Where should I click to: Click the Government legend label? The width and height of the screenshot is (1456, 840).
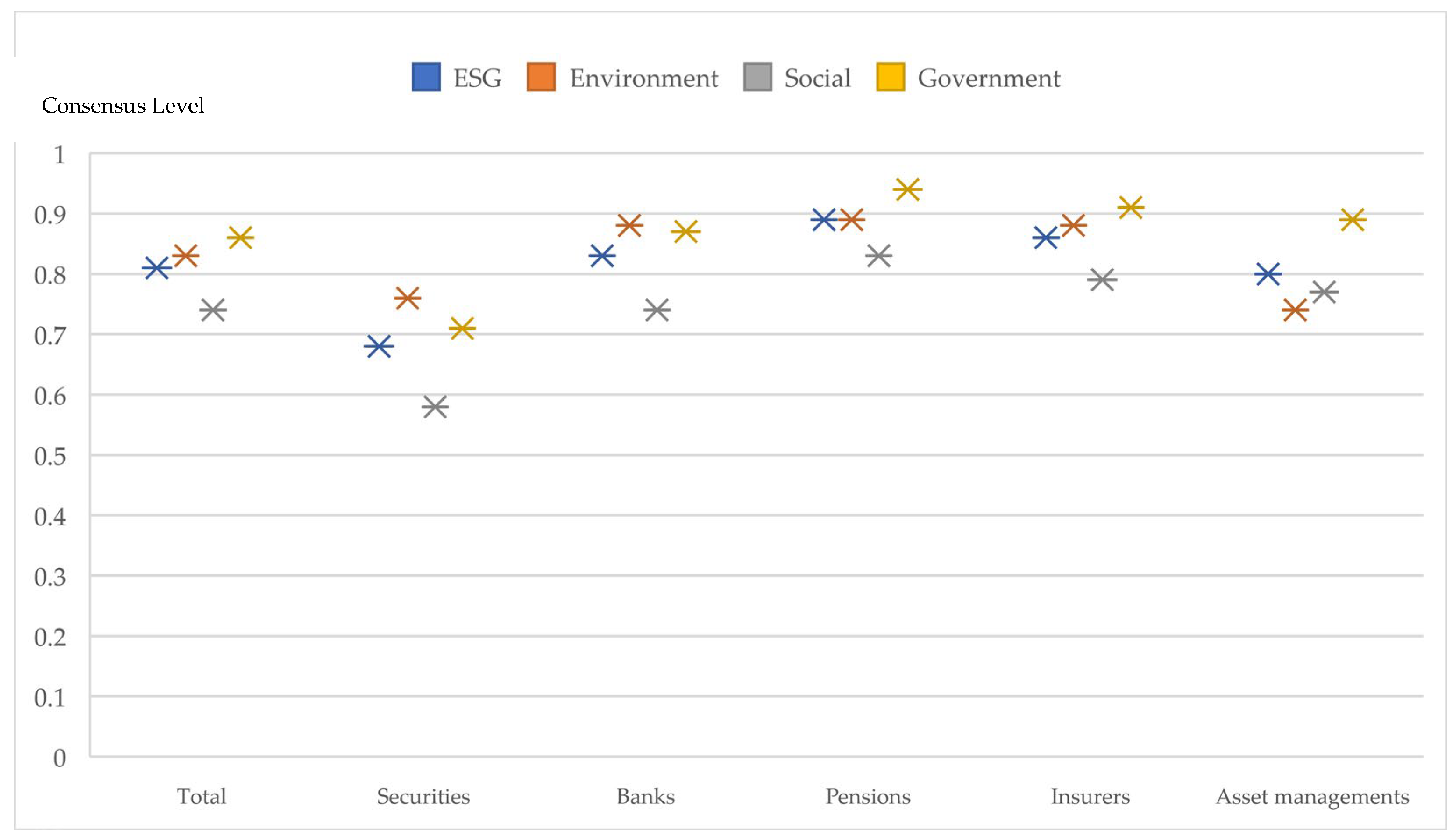coord(988,78)
